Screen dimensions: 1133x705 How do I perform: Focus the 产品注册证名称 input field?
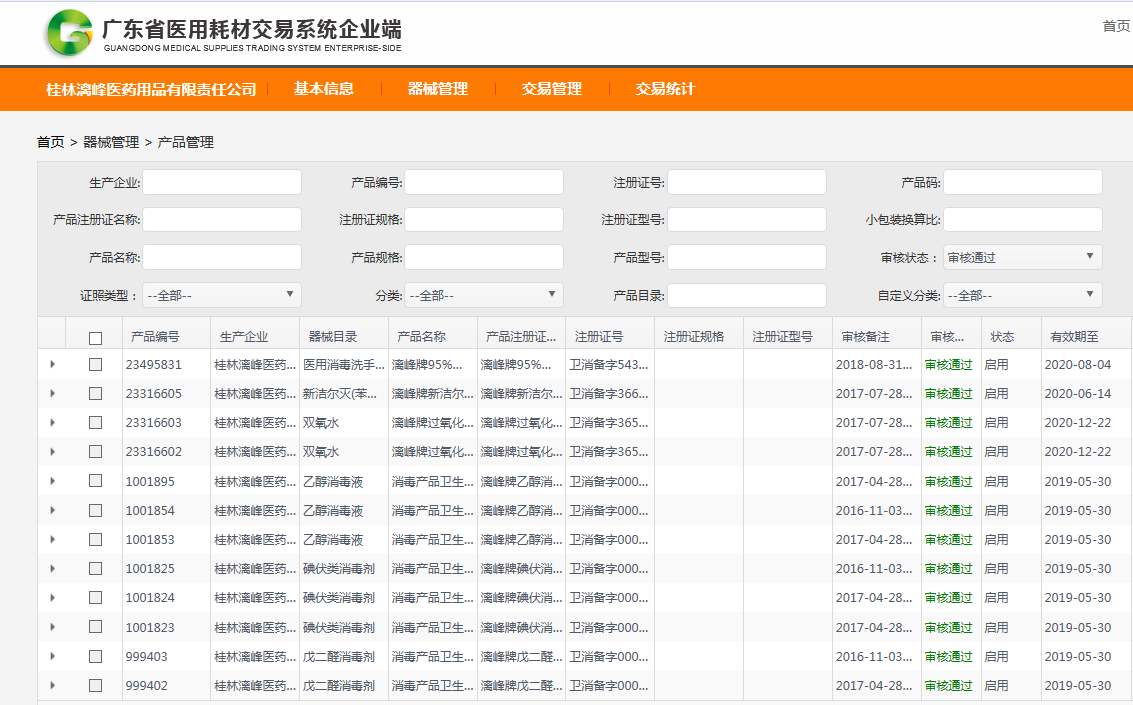[x=222, y=220]
